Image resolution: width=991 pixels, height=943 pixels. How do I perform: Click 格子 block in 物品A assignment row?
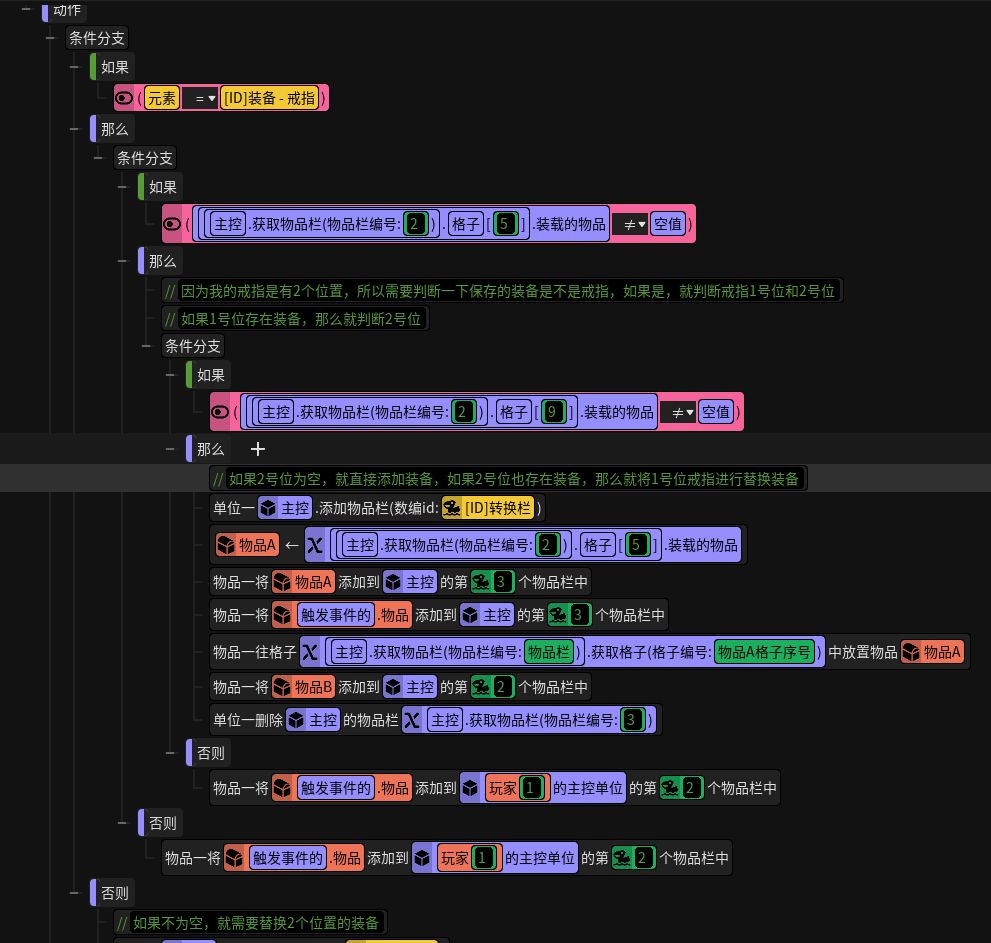[x=597, y=545]
